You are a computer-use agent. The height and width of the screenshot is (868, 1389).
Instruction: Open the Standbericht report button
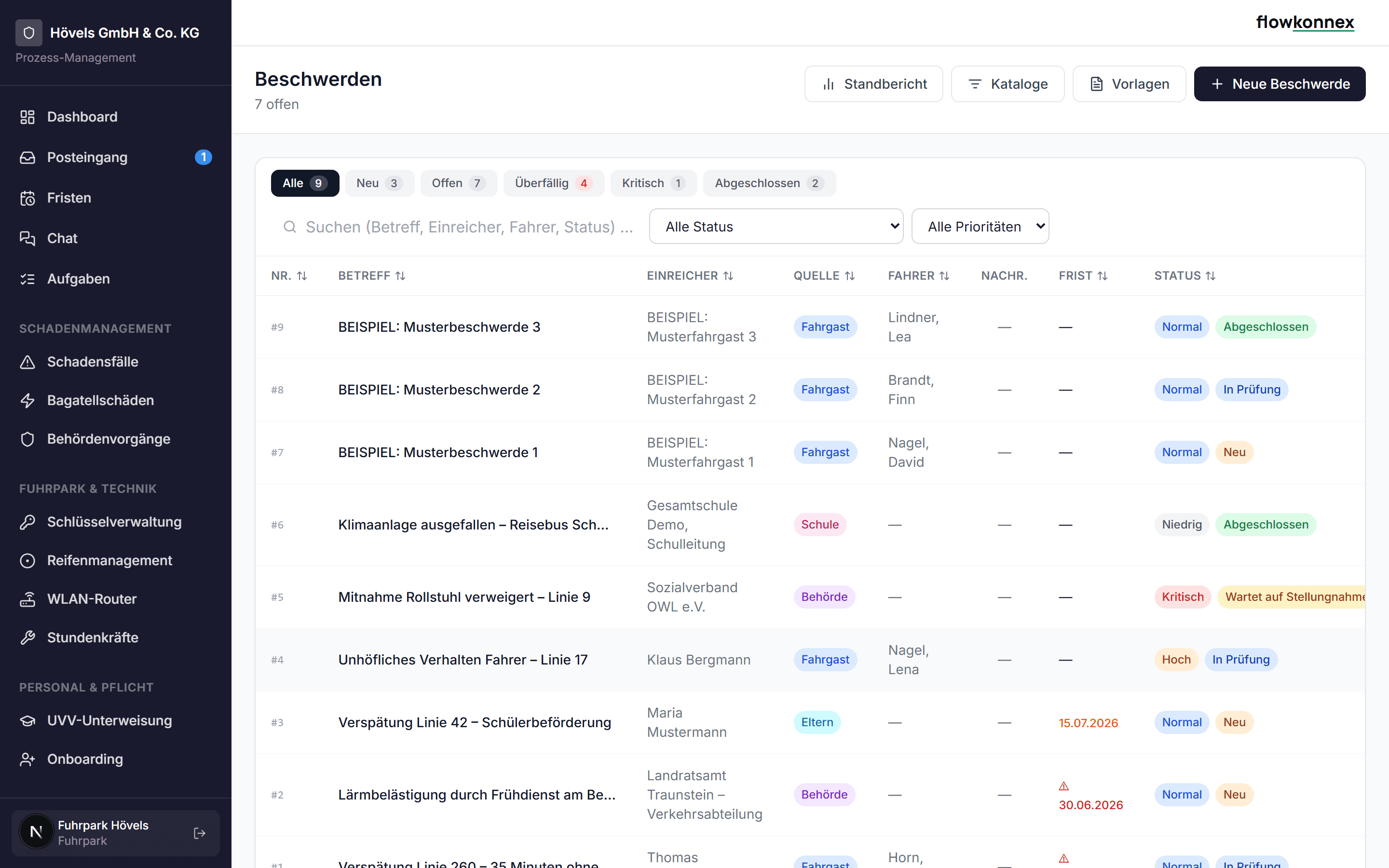click(x=873, y=84)
